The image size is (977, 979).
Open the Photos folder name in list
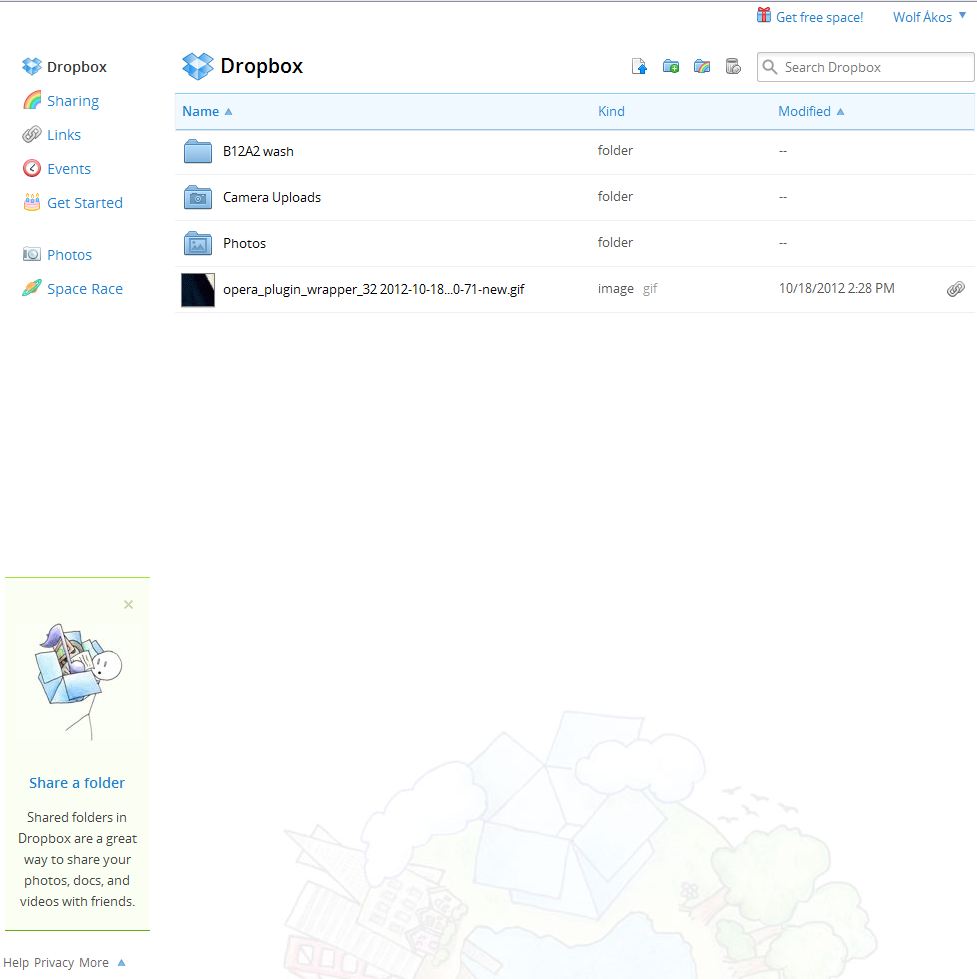[x=244, y=244]
